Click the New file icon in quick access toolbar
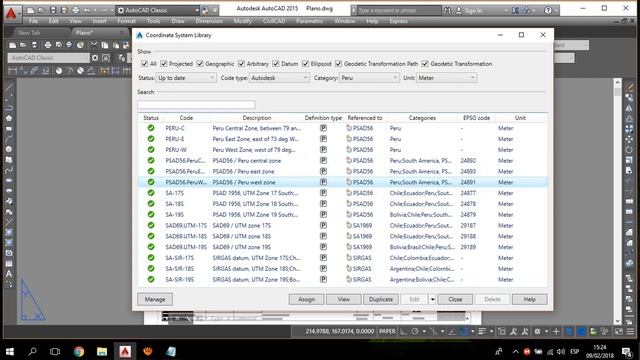The image size is (640, 360). (x=30, y=10)
